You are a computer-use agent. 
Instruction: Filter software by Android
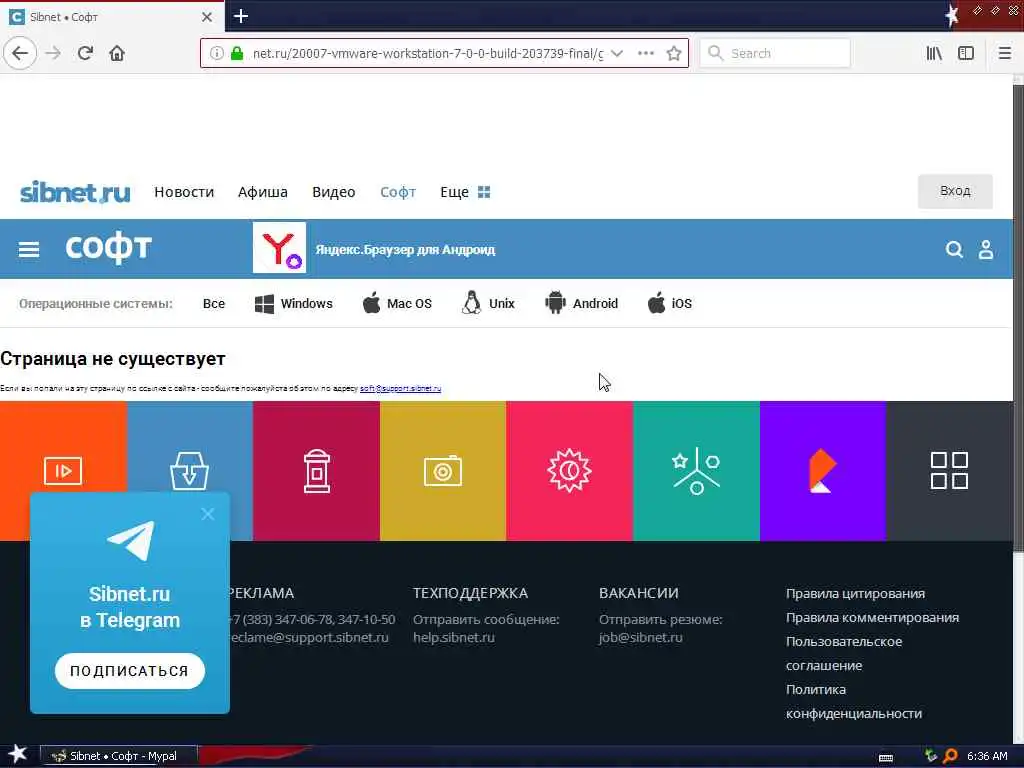click(x=581, y=304)
